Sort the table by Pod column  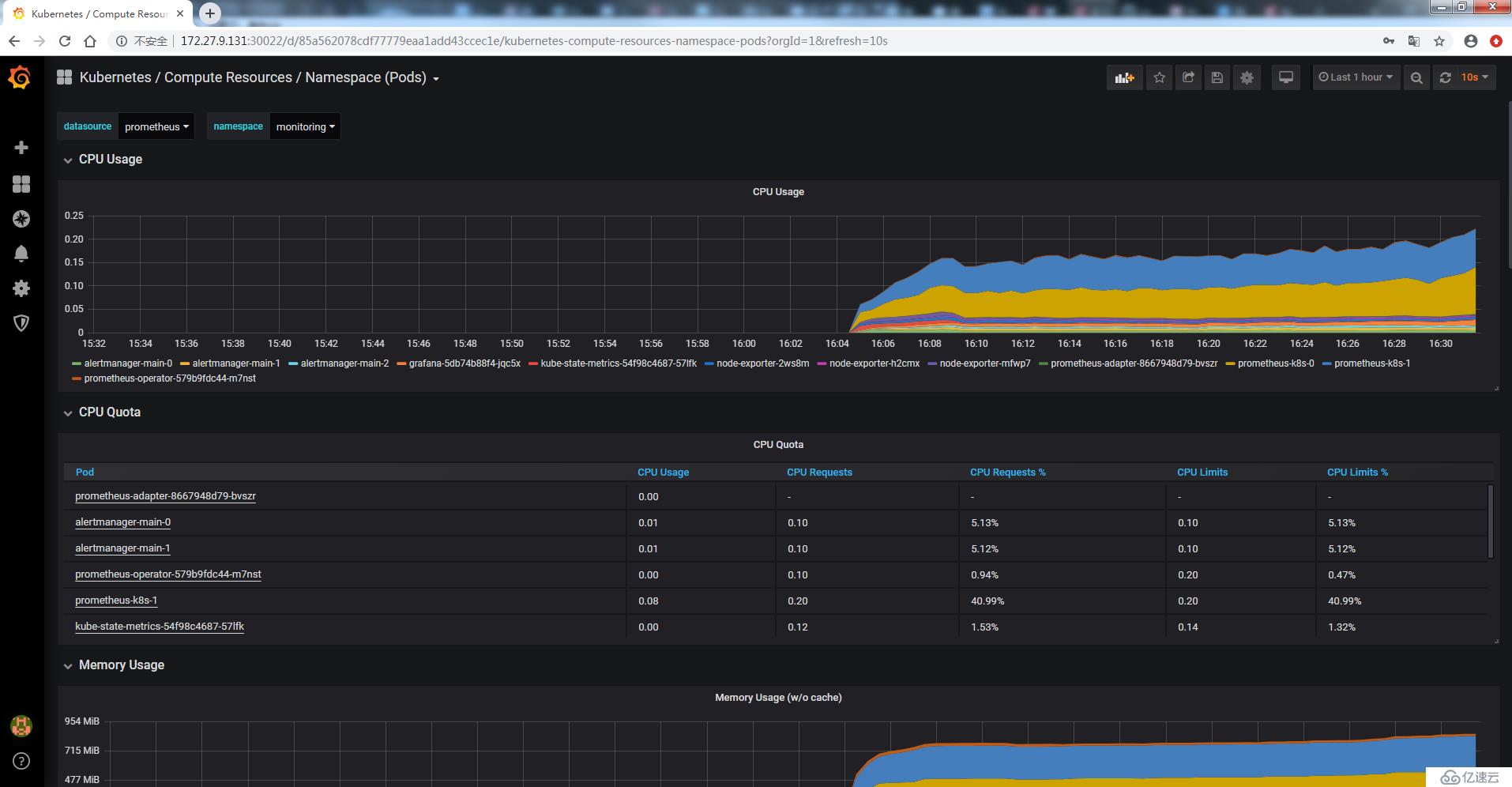point(85,472)
